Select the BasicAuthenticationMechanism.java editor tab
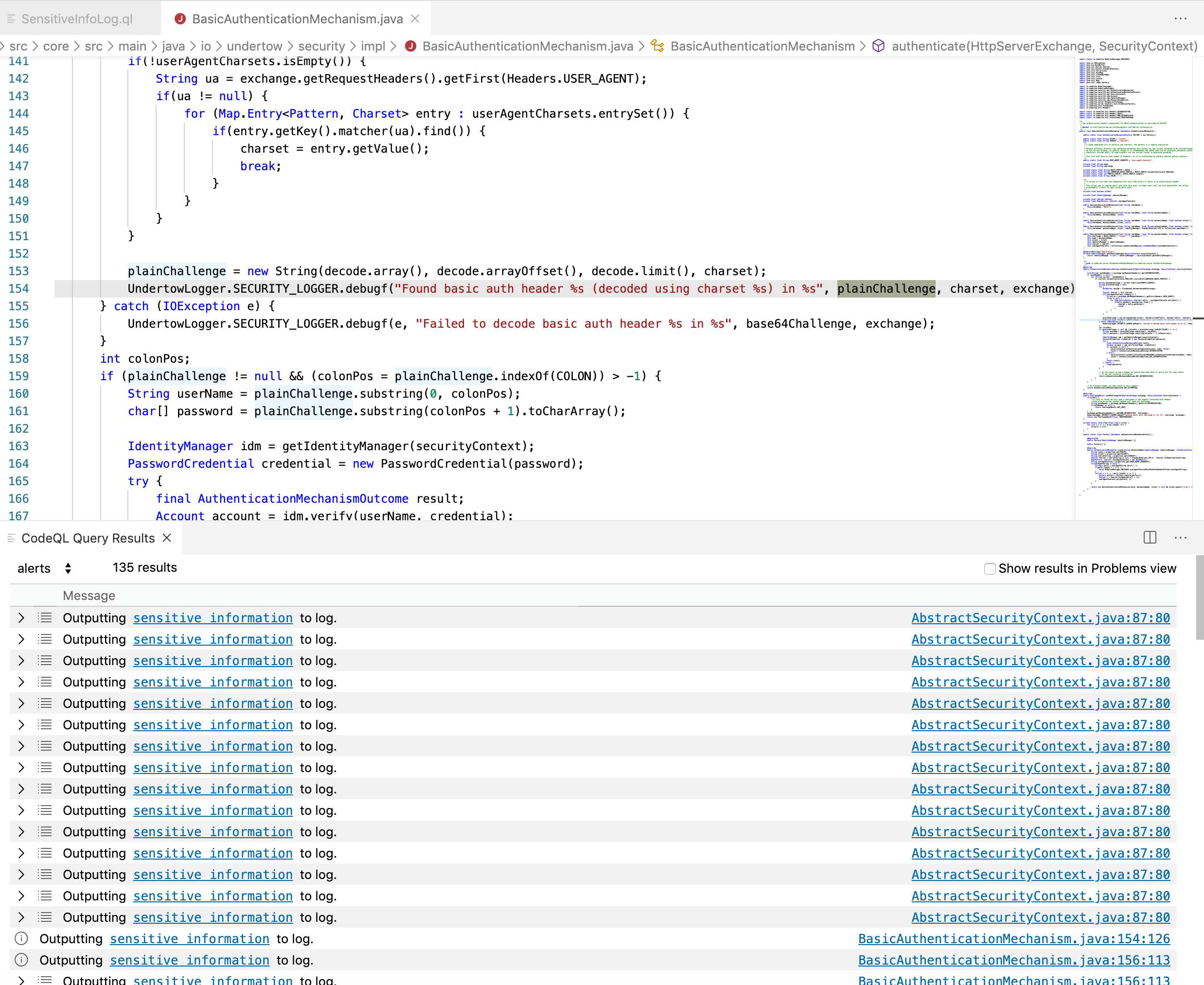Screen dimensions: 1204x985 [x=295, y=18]
